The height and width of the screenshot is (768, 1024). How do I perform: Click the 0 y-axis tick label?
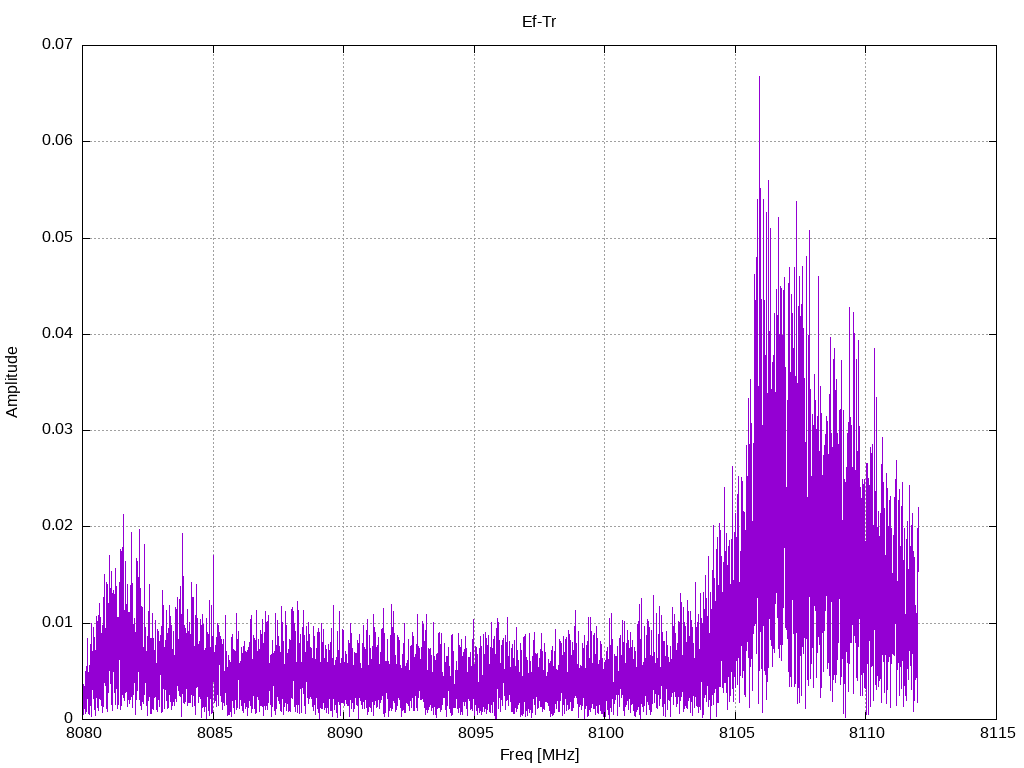click(x=69, y=718)
